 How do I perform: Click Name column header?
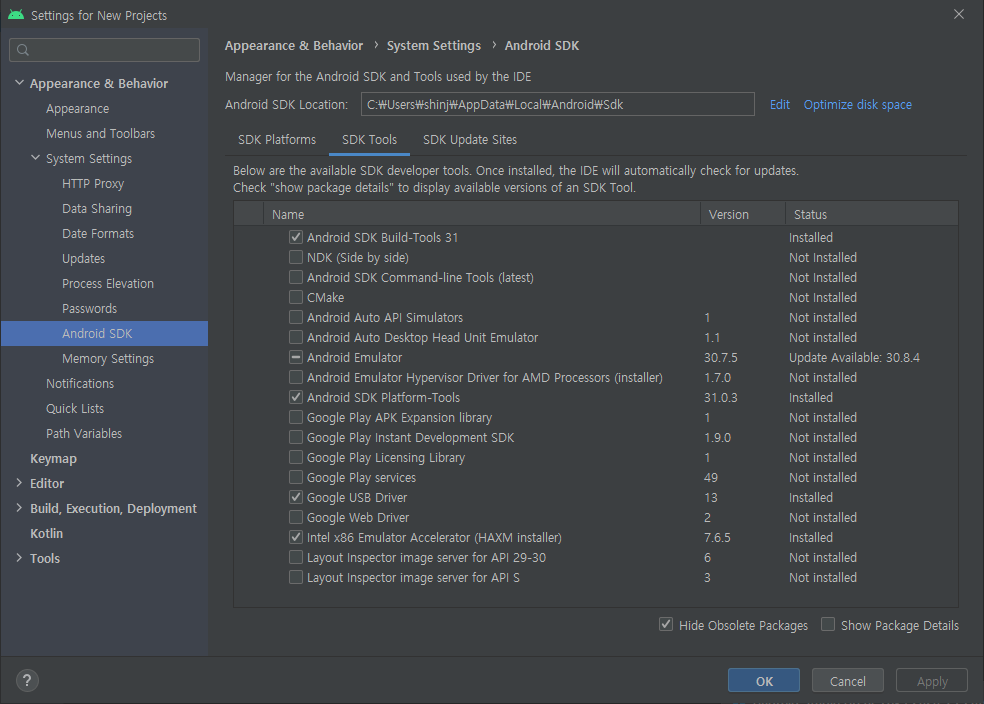click(481, 214)
